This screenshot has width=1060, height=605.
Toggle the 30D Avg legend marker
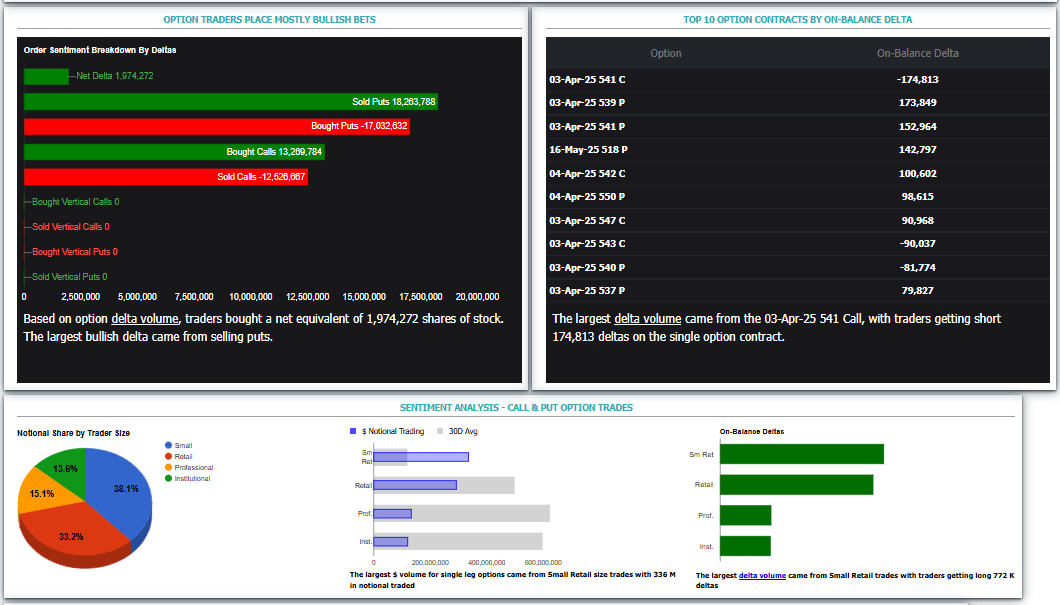(x=440, y=431)
